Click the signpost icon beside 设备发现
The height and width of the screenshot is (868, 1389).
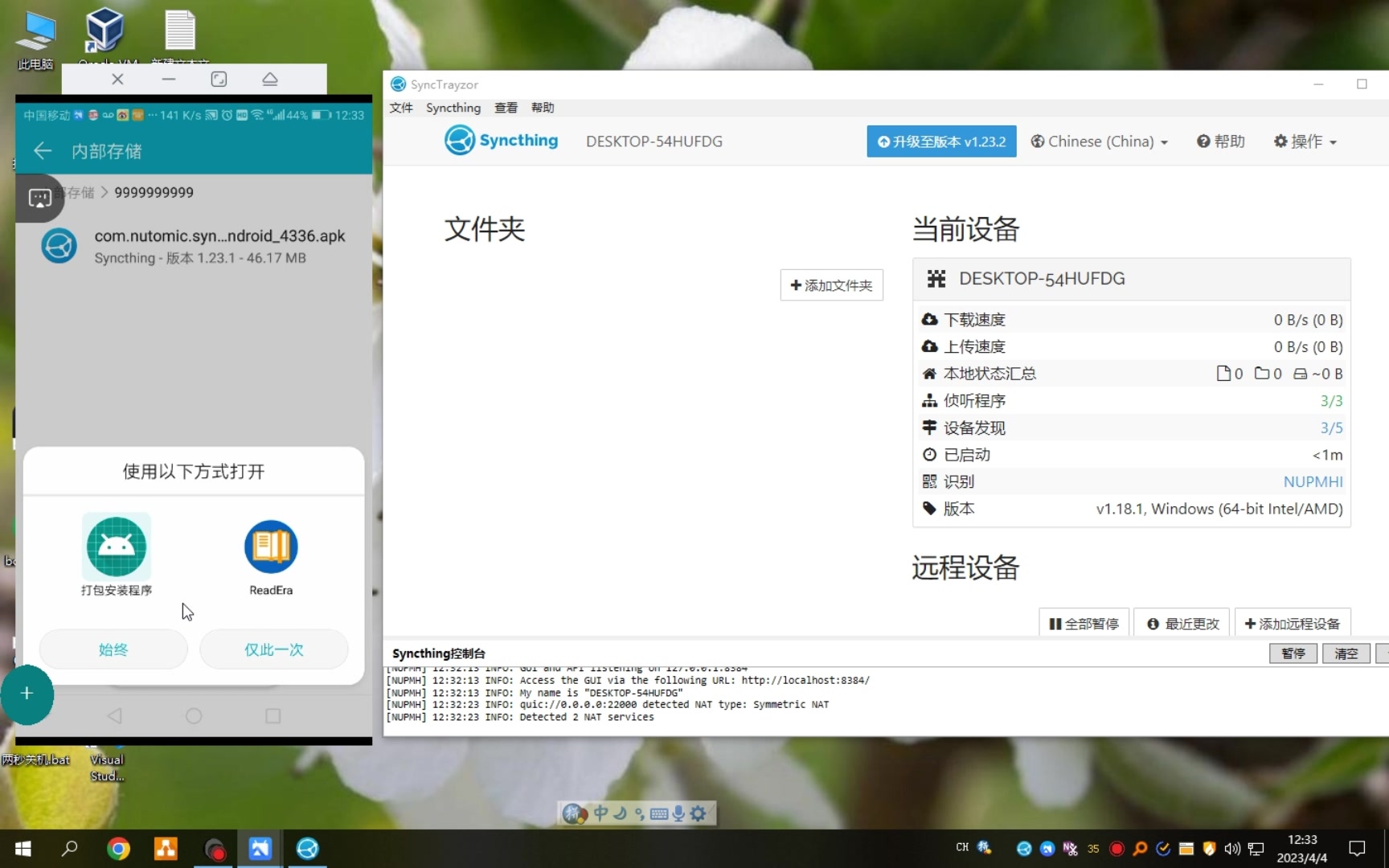point(930,428)
